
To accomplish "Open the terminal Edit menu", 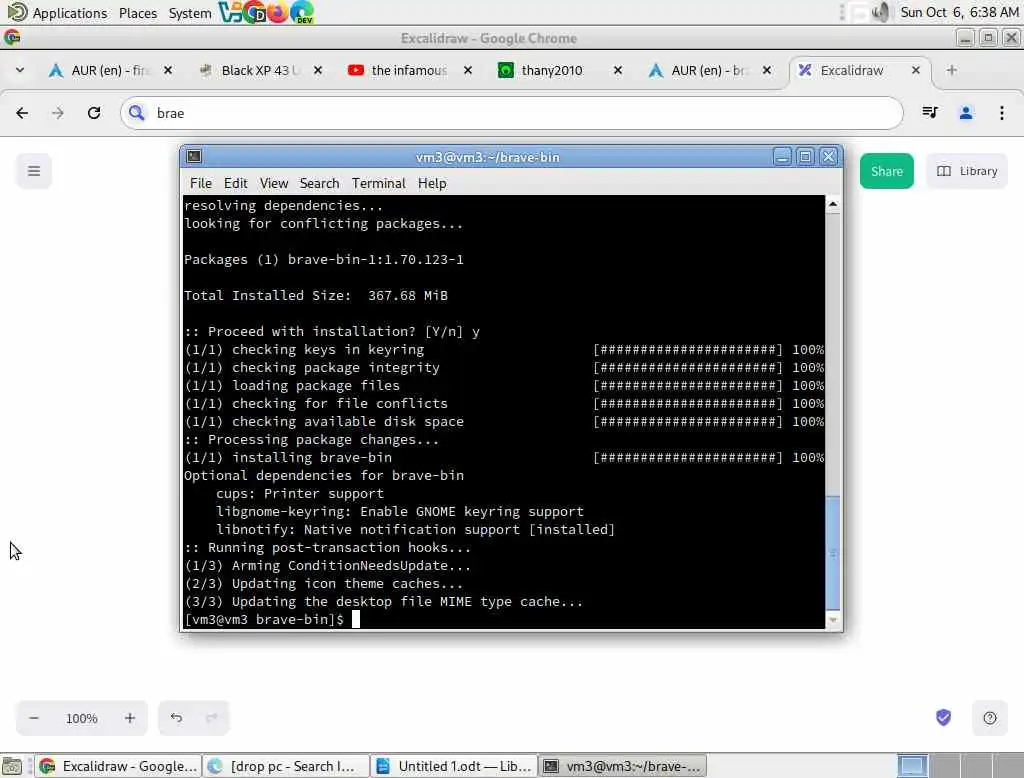I will pyautogui.click(x=235, y=184).
